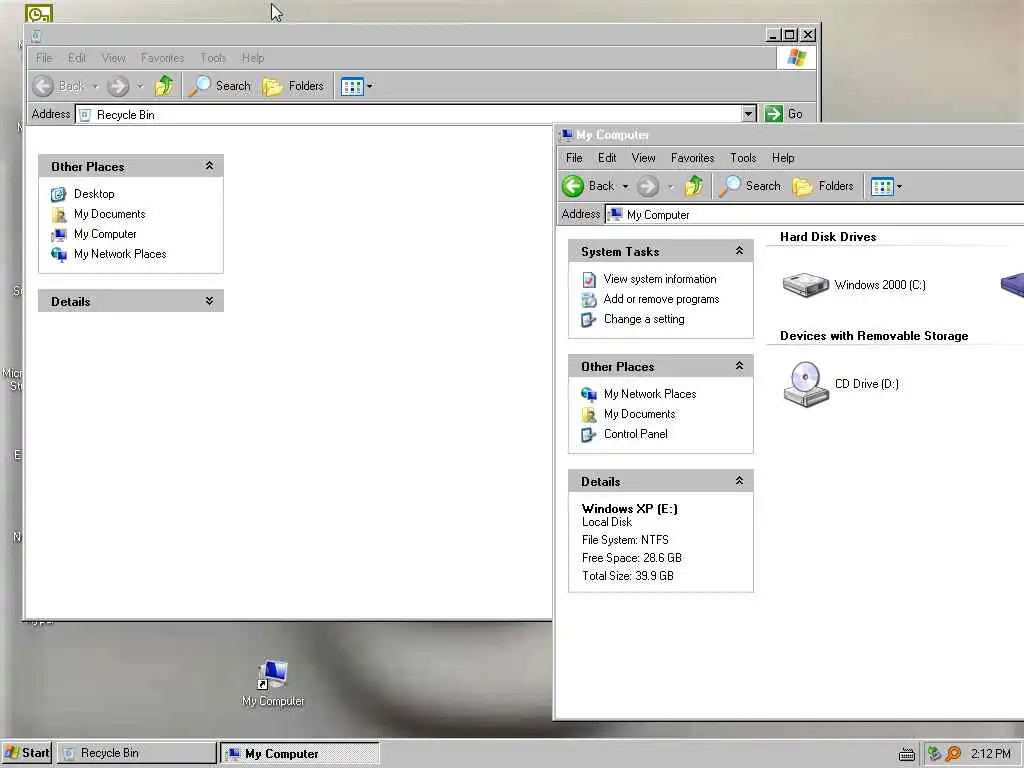The width and height of the screenshot is (1024, 768).
Task: Open My Documents in Recycle Bin Other Places
Action: [x=109, y=214]
